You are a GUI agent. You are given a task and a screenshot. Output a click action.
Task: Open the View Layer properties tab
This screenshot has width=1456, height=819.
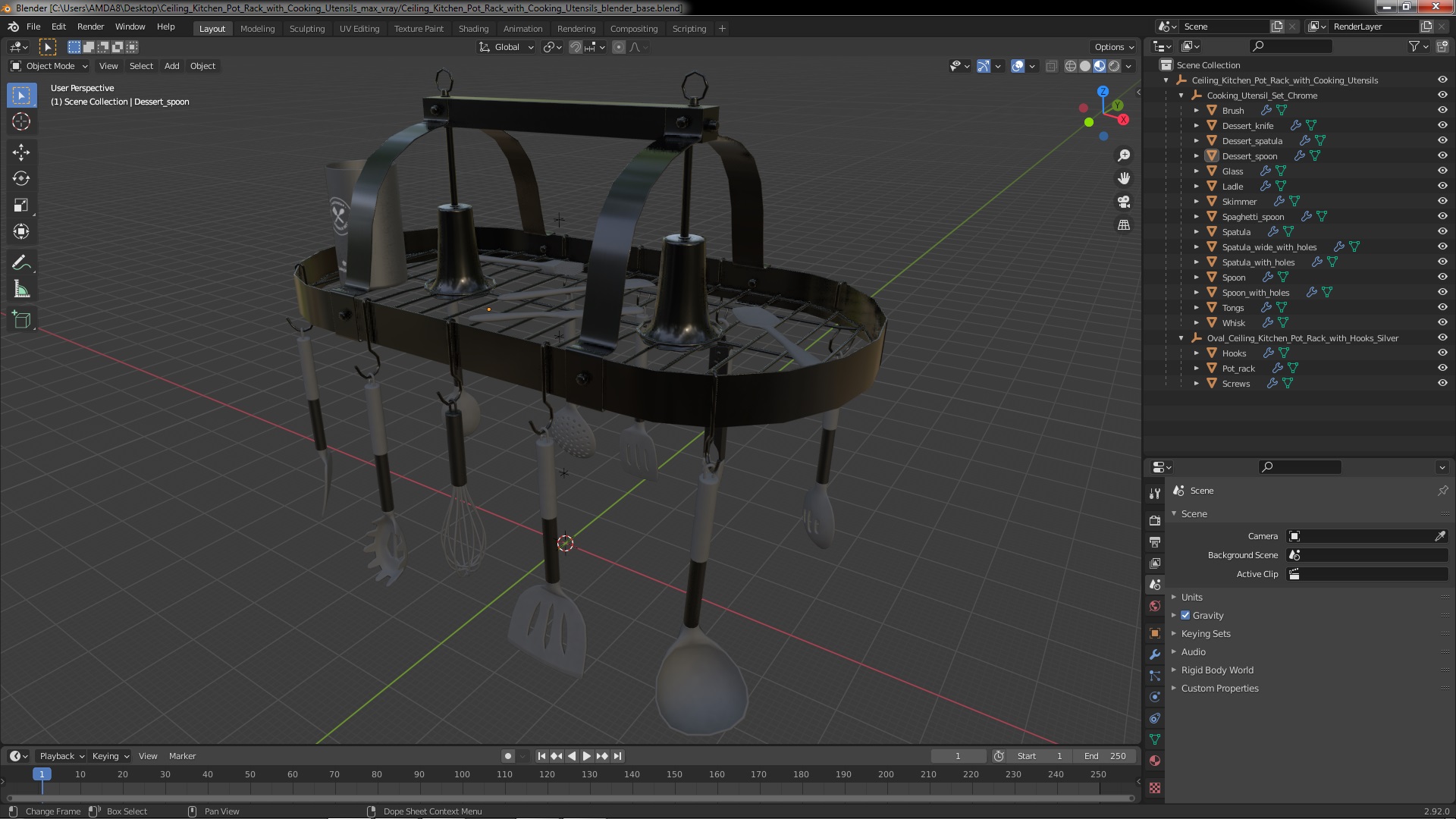click(x=1154, y=563)
